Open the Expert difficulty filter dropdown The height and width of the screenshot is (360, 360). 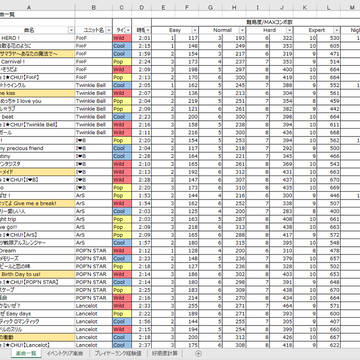pyautogui.click(x=337, y=30)
